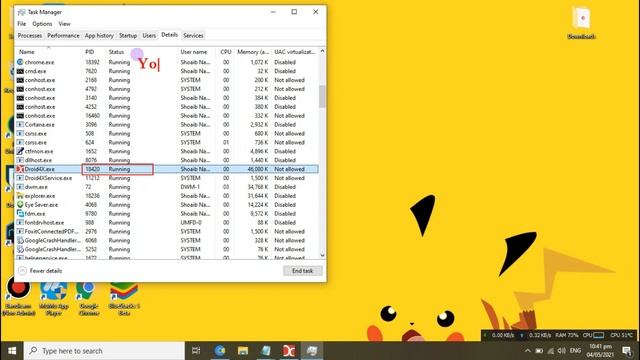Click the scrollbar down arrow

[322, 256]
